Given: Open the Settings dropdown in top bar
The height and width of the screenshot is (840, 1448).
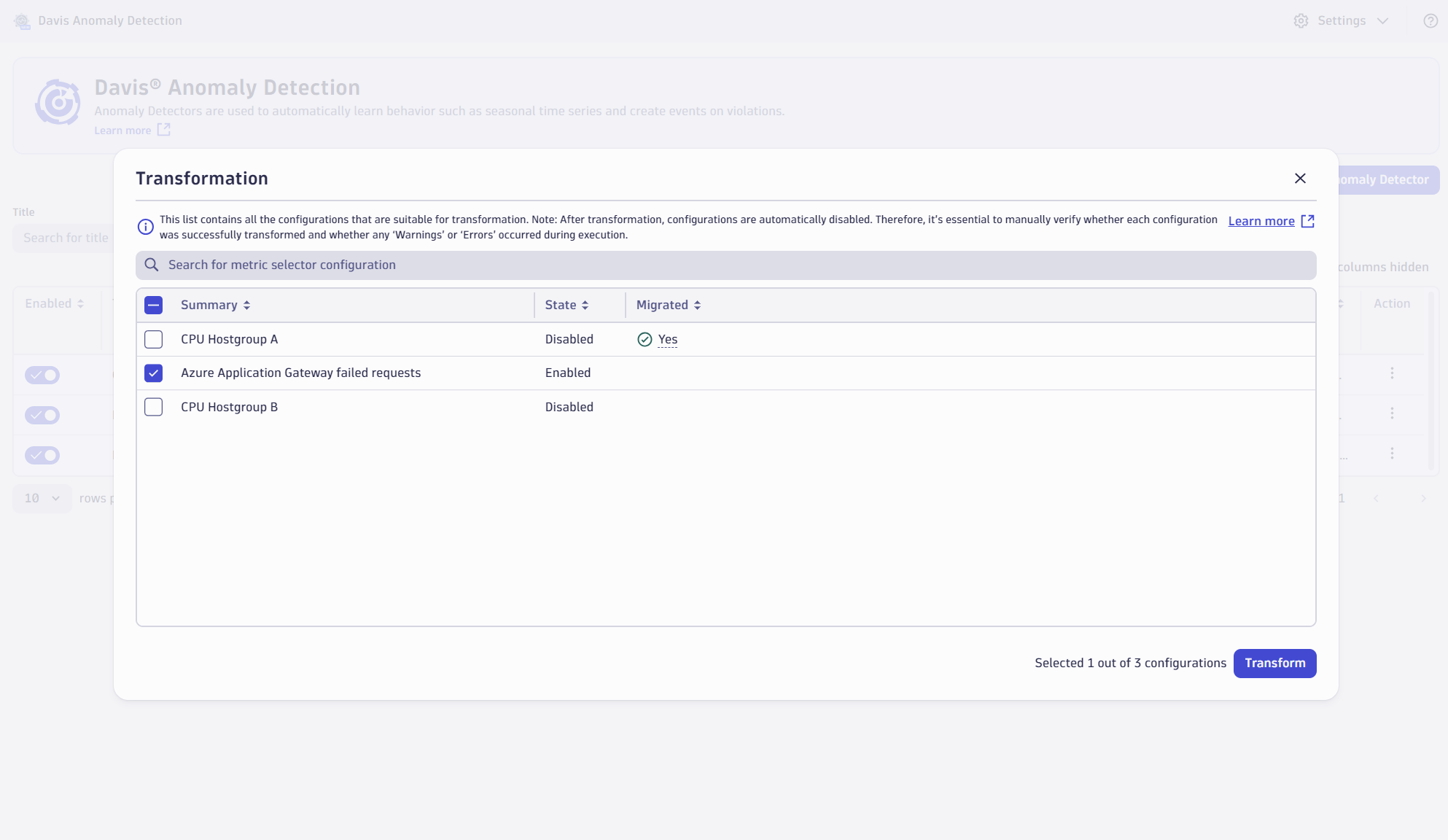Looking at the screenshot, I should (1342, 21).
